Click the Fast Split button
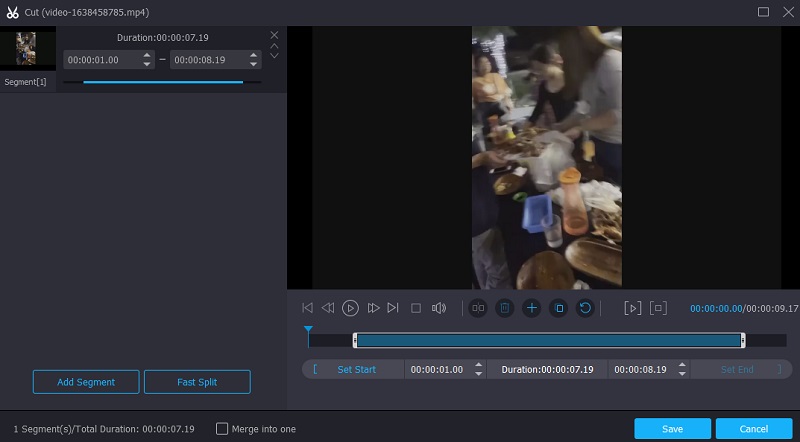Image resolution: width=800 pixels, height=442 pixels. point(197,382)
